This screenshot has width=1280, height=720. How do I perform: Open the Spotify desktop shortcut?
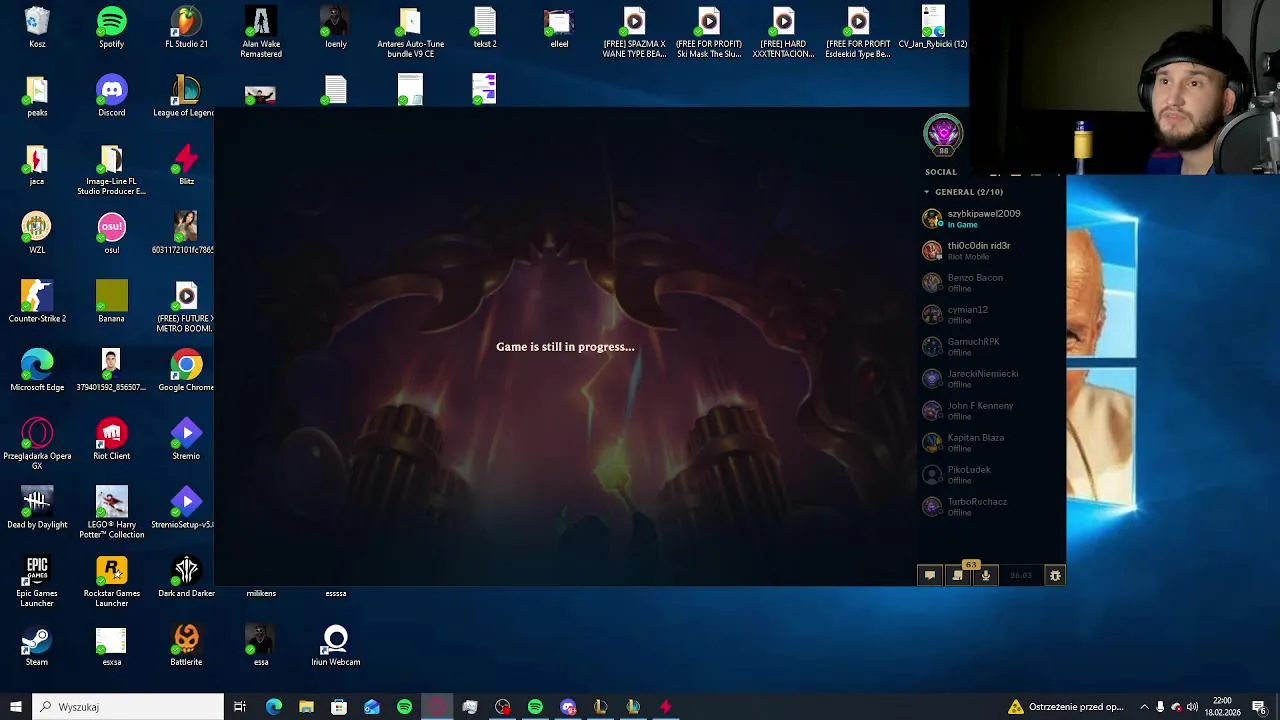111,27
